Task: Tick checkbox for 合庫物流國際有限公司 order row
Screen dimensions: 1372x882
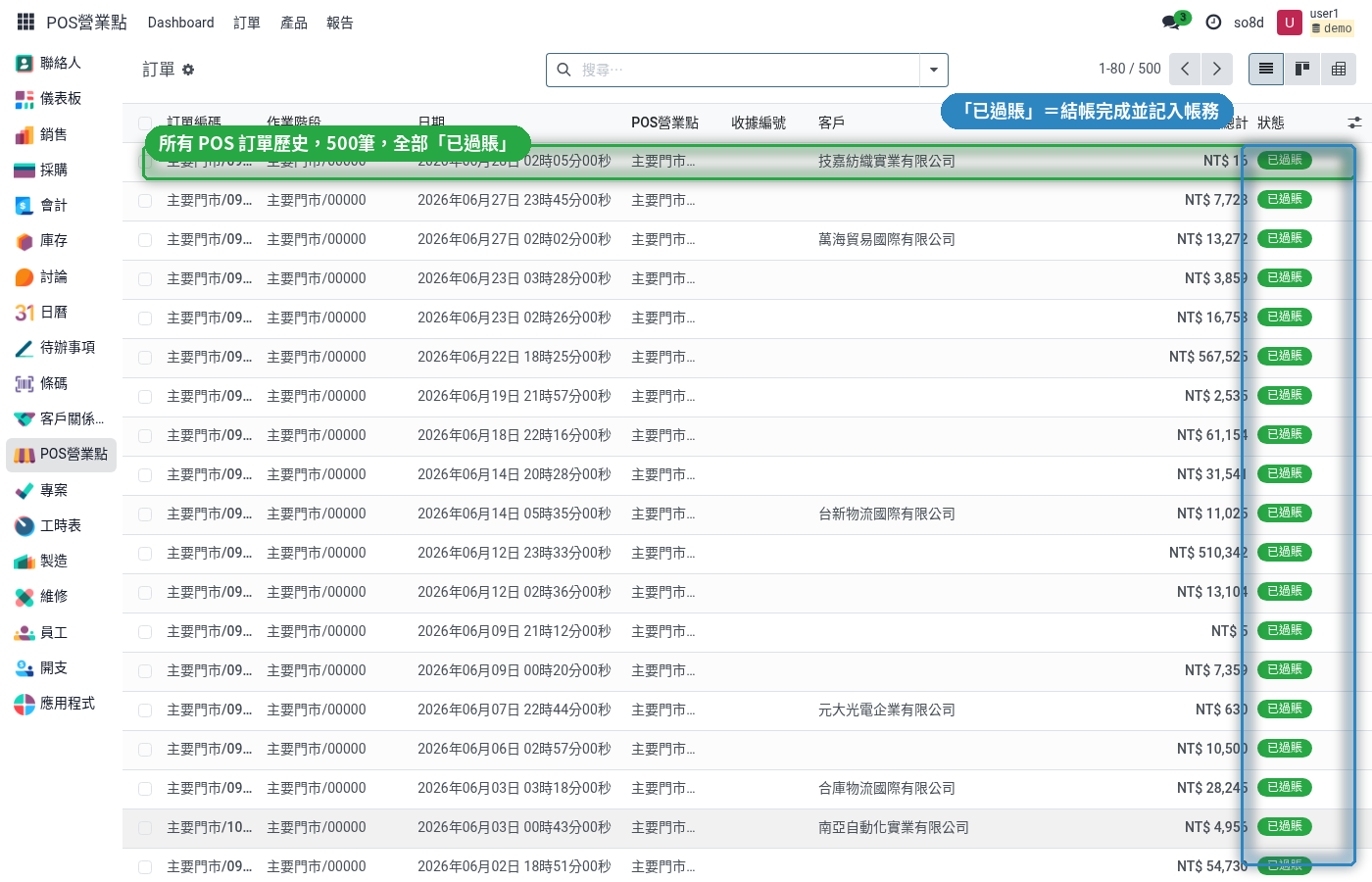Action: coord(145,789)
